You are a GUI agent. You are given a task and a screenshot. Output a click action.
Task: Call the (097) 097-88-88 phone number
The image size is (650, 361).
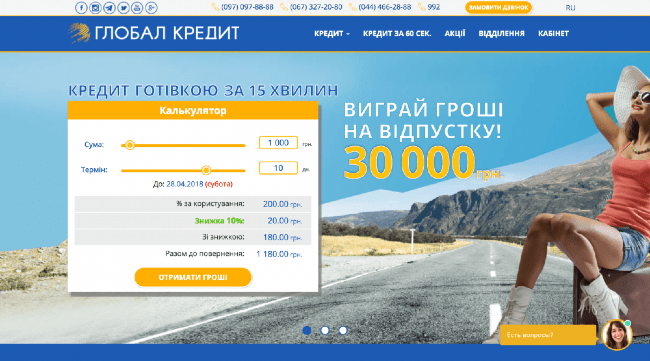pos(247,7)
